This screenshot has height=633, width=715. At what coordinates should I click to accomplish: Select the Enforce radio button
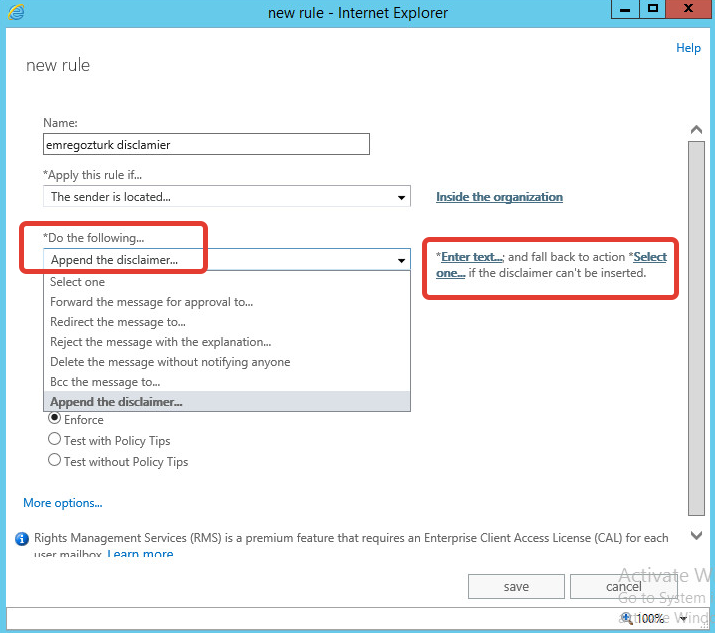(54, 418)
